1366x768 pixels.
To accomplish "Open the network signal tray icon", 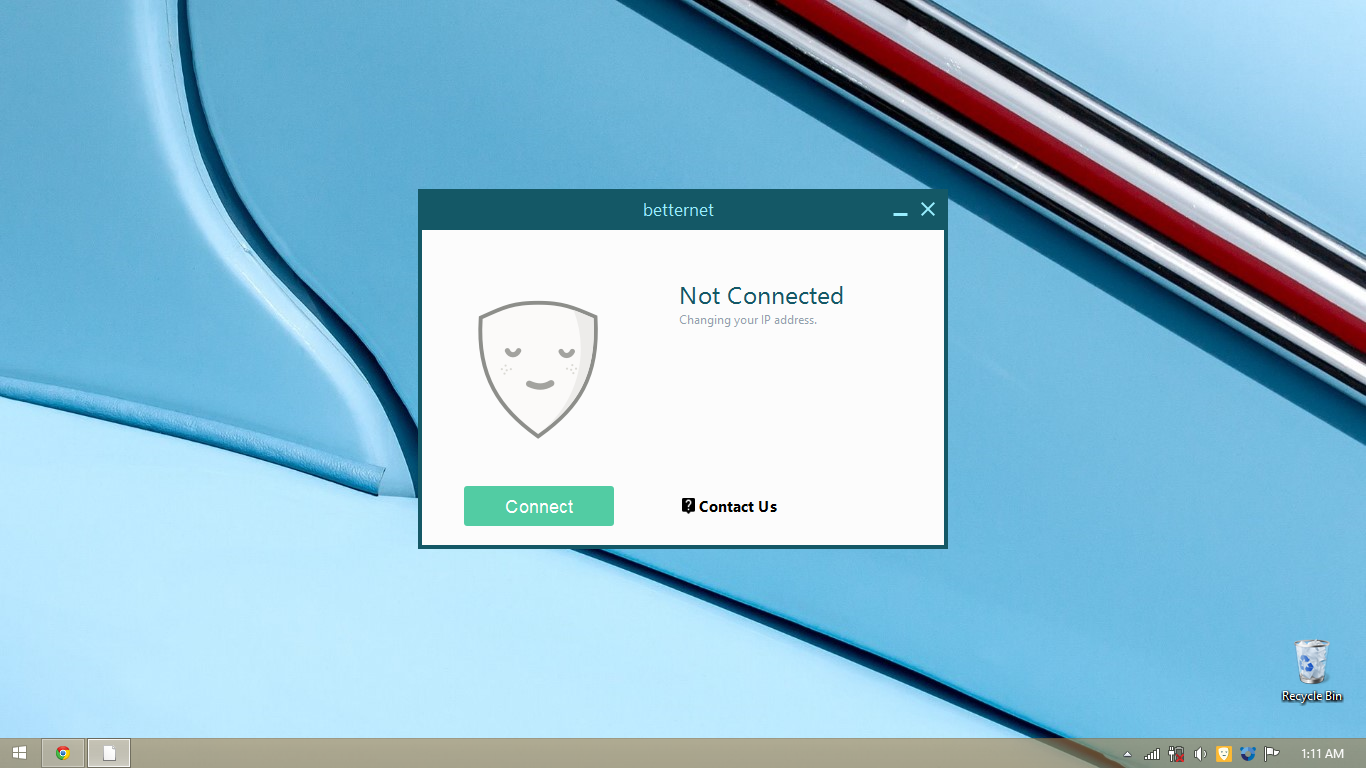I will point(1152,754).
